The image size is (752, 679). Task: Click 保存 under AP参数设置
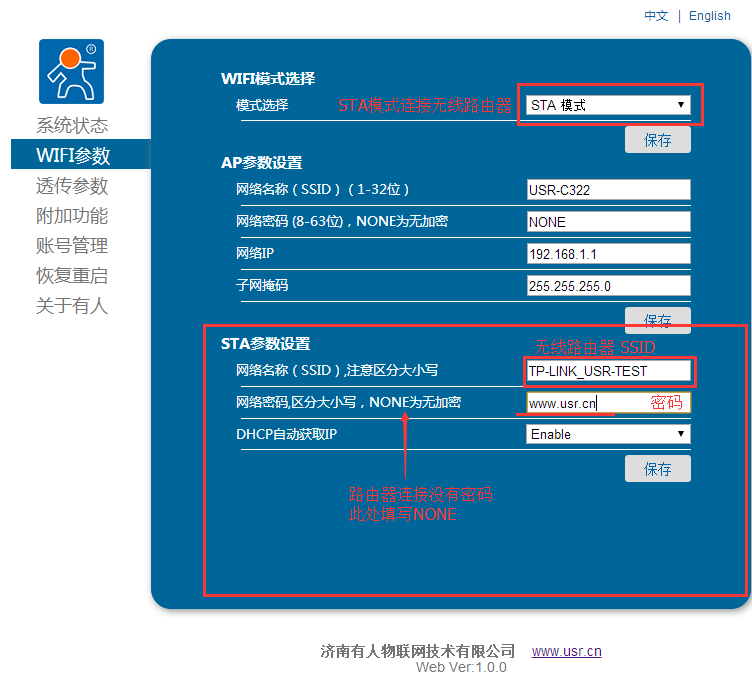click(658, 320)
